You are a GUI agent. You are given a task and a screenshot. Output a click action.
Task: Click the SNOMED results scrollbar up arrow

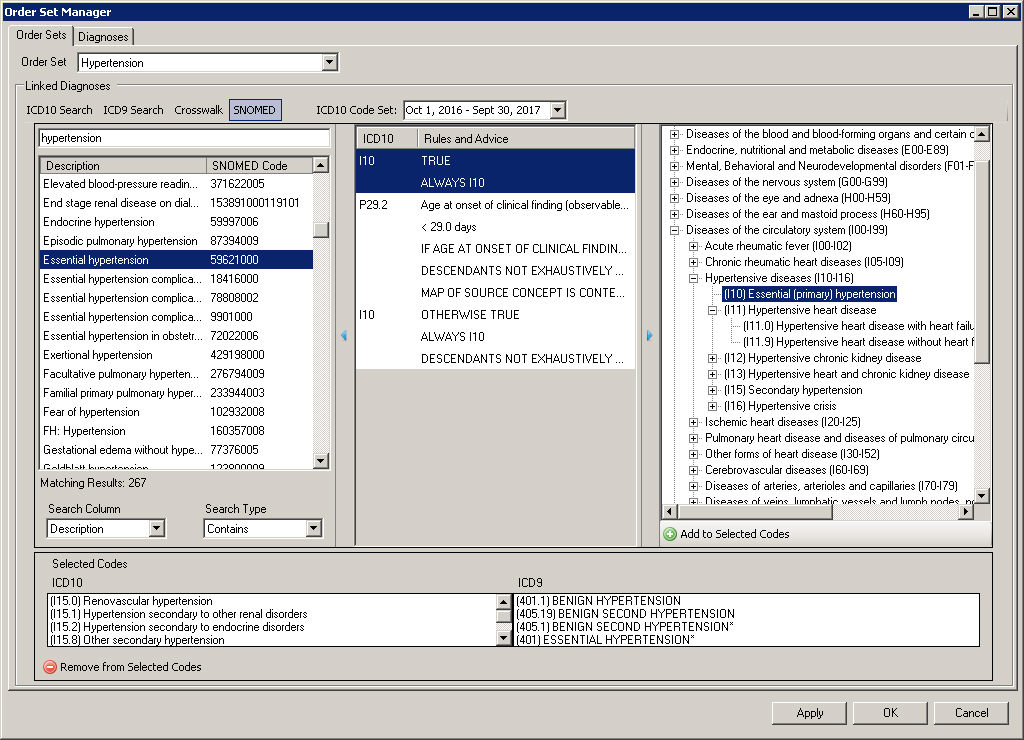321,165
